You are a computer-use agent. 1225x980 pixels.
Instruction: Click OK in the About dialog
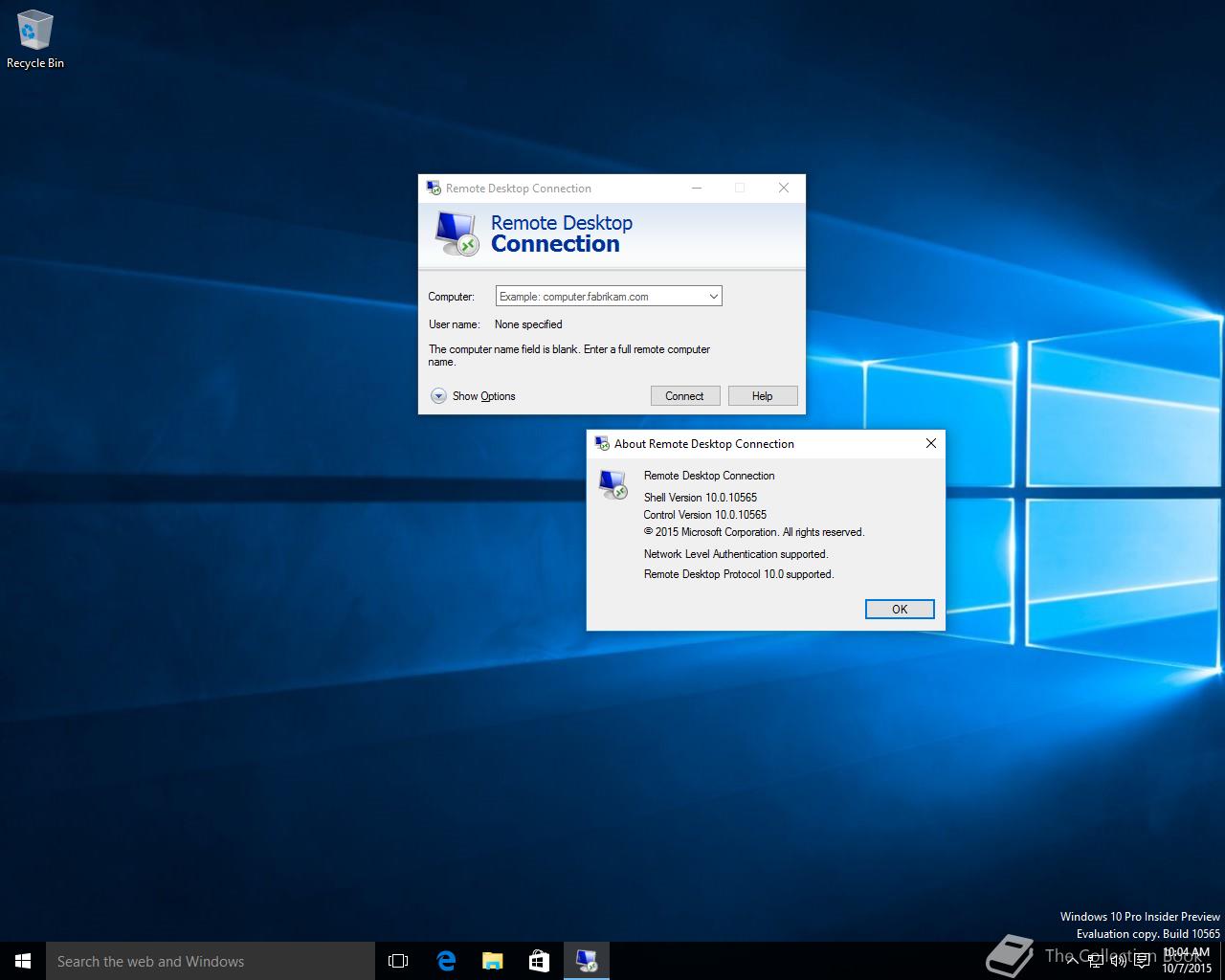tap(899, 610)
